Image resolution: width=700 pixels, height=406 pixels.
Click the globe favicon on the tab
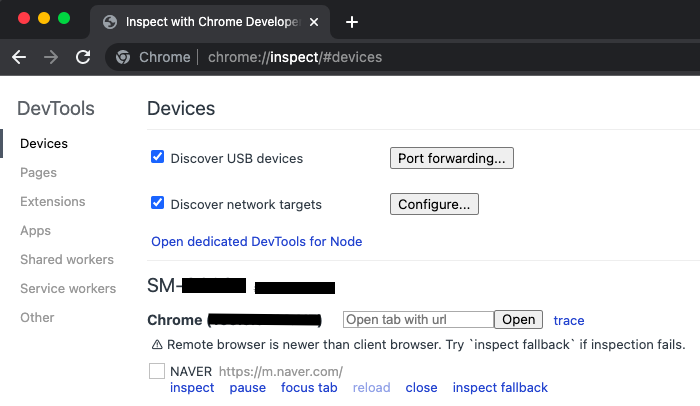[x=110, y=22]
